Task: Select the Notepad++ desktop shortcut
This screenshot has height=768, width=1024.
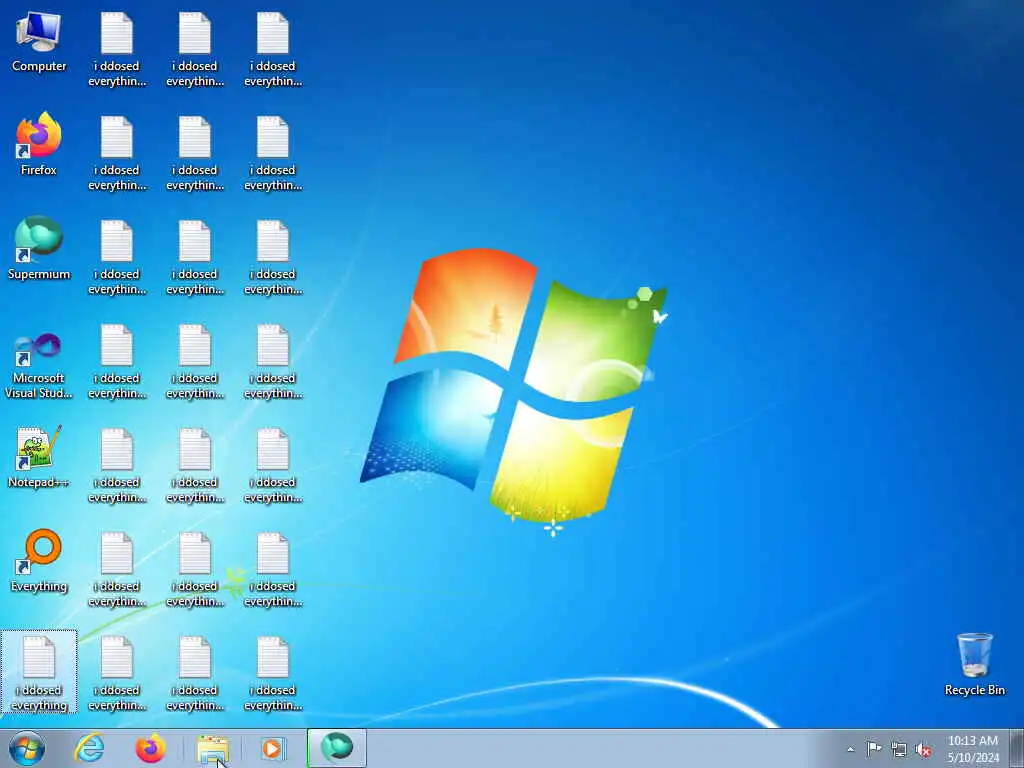Action: click(39, 457)
